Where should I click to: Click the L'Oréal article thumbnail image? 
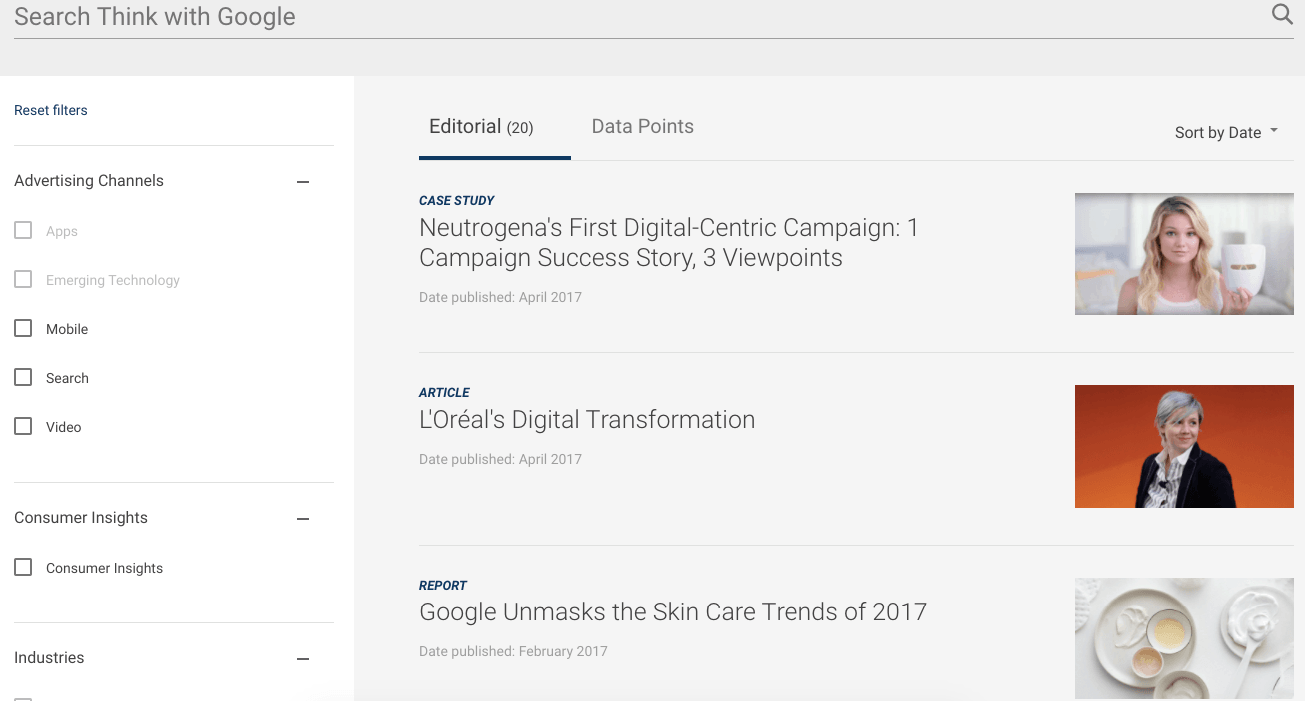(x=1184, y=446)
